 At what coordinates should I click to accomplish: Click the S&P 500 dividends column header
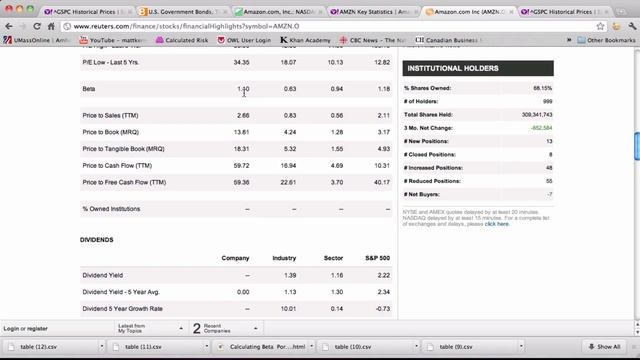tap(378, 258)
